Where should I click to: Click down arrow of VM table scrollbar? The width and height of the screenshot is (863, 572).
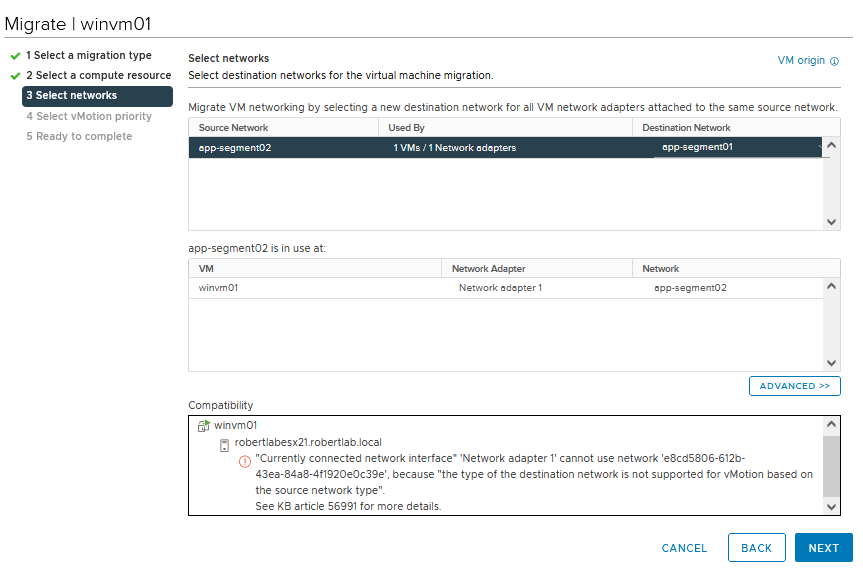point(832,363)
